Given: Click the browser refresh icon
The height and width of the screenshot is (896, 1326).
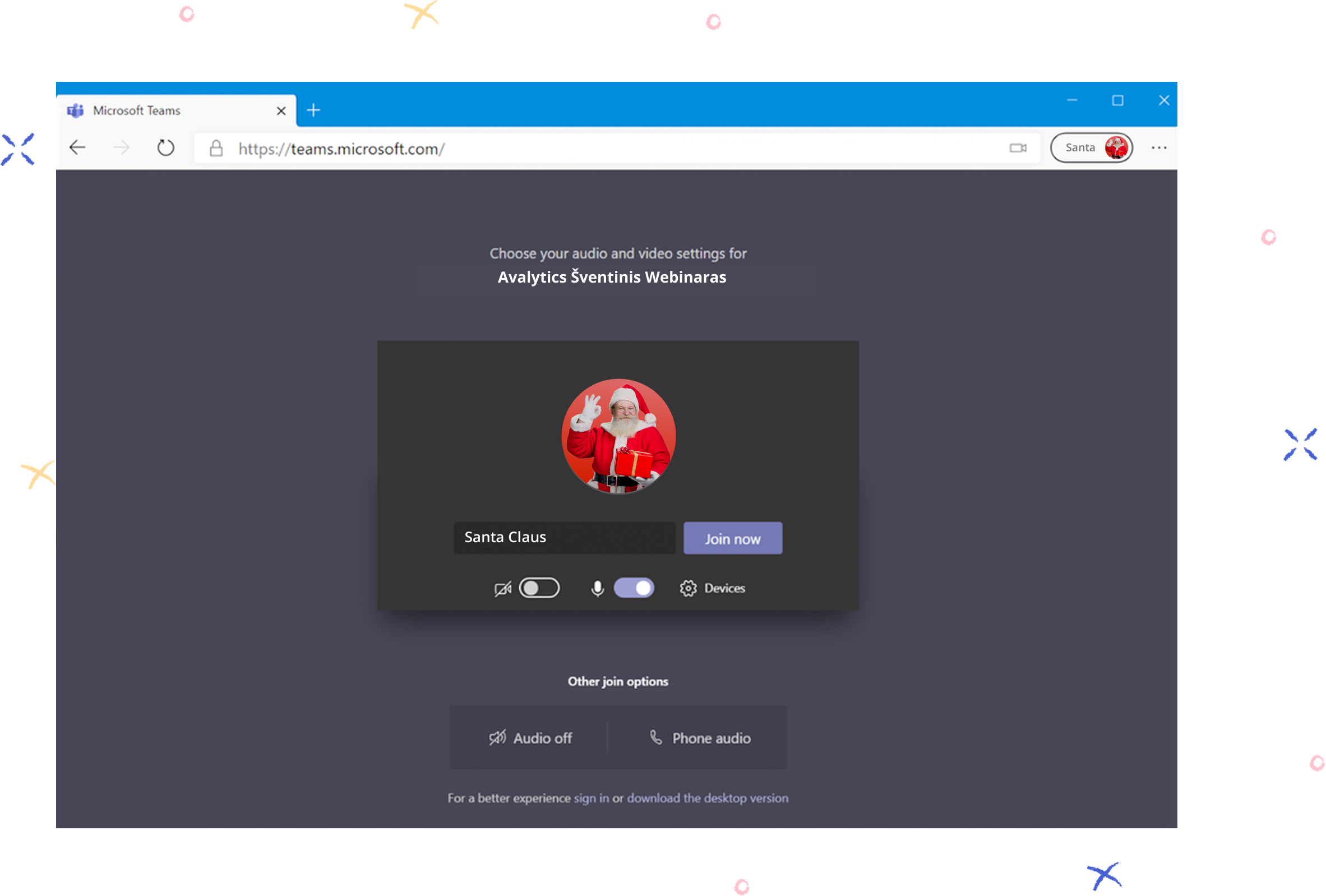Looking at the screenshot, I should [x=165, y=148].
